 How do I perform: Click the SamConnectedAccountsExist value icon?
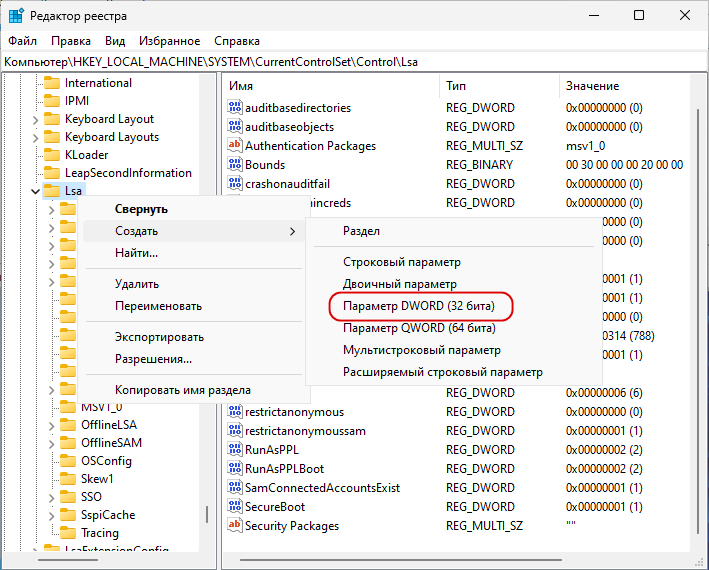pos(235,488)
